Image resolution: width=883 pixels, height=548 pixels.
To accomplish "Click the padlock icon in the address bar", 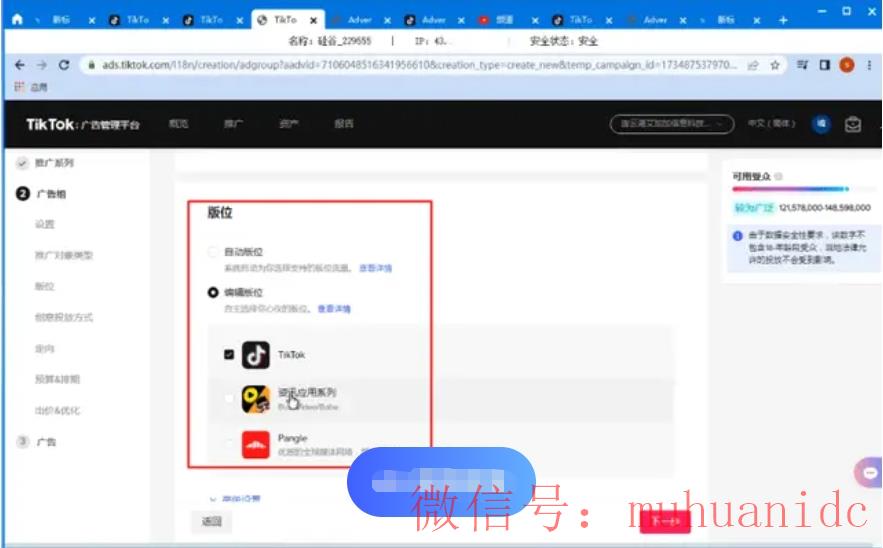I will pyautogui.click(x=91, y=65).
